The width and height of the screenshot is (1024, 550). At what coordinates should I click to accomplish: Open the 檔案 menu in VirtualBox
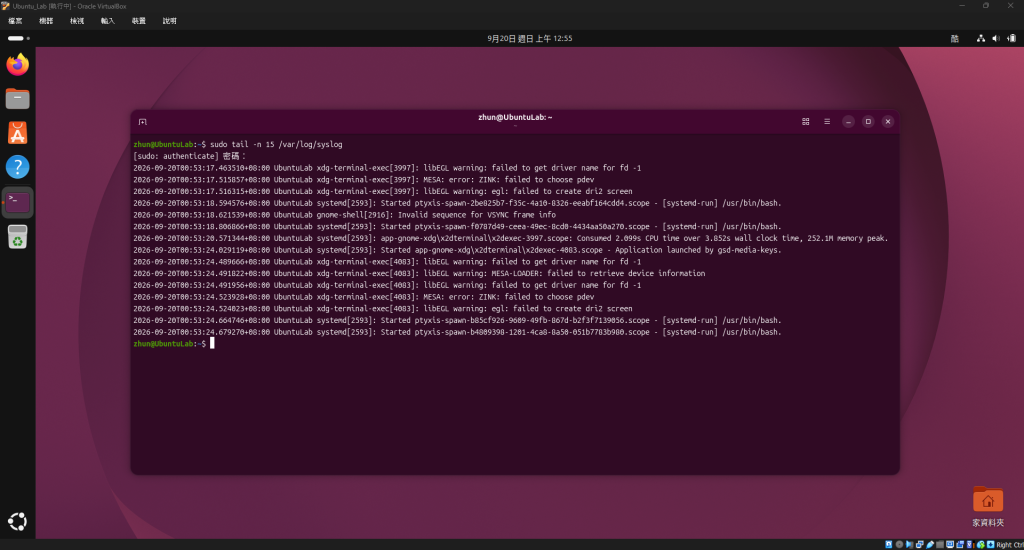(x=15, y=21)
